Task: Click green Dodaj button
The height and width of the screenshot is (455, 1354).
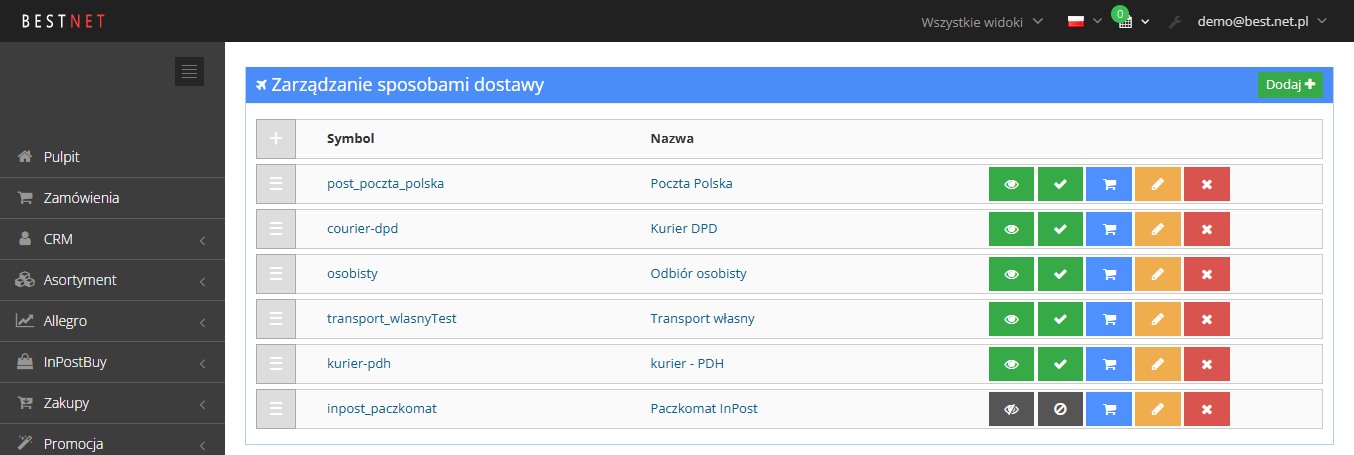Action: (1290, 85)
